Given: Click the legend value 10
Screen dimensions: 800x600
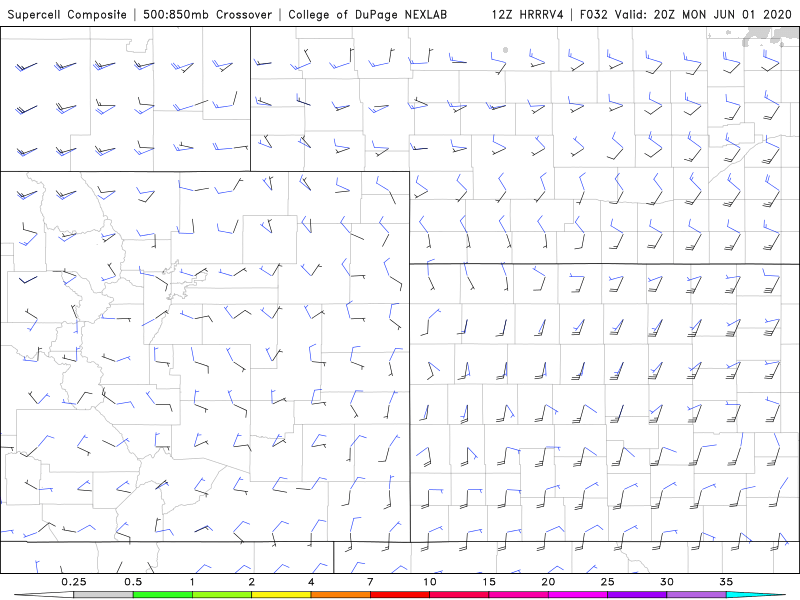Looking at the screenshot, I should (x=430, y=582).
